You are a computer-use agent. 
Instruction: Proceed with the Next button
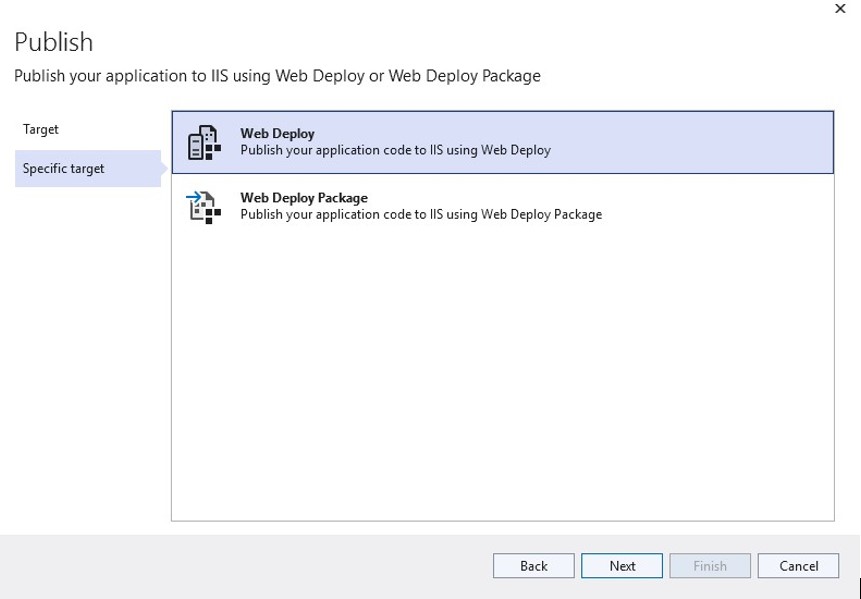pyautogui.click(x=622, y=566)
